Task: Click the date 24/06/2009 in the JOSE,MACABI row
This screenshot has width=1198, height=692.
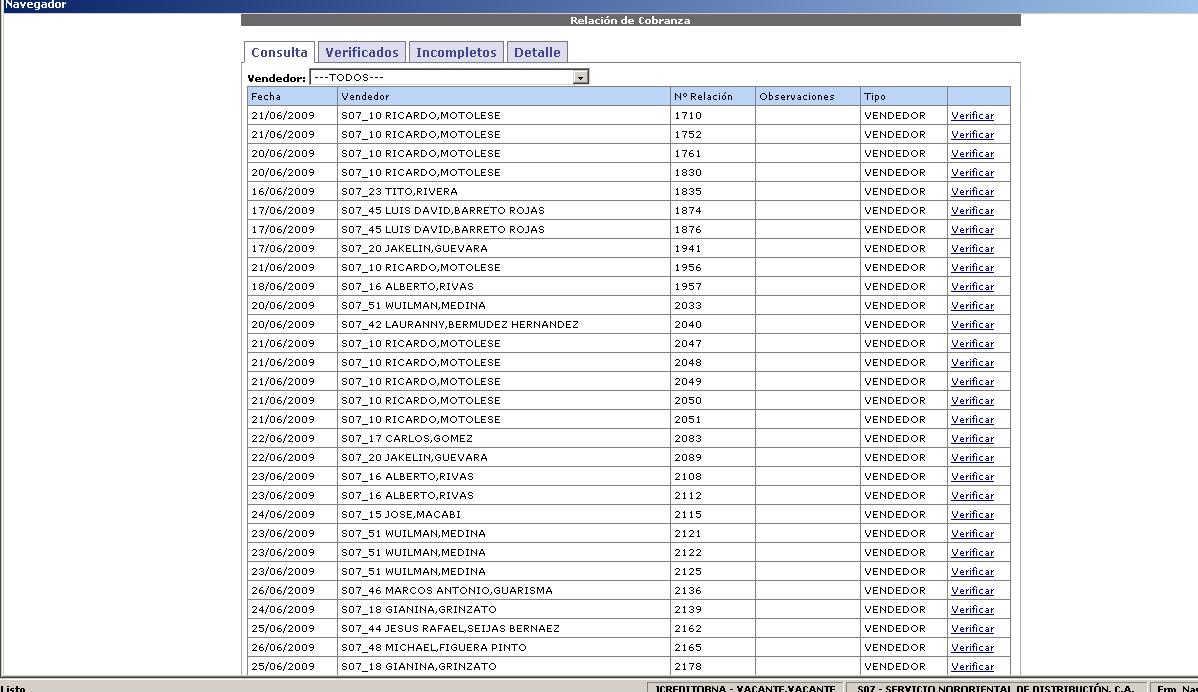Action: pos(283,515)
